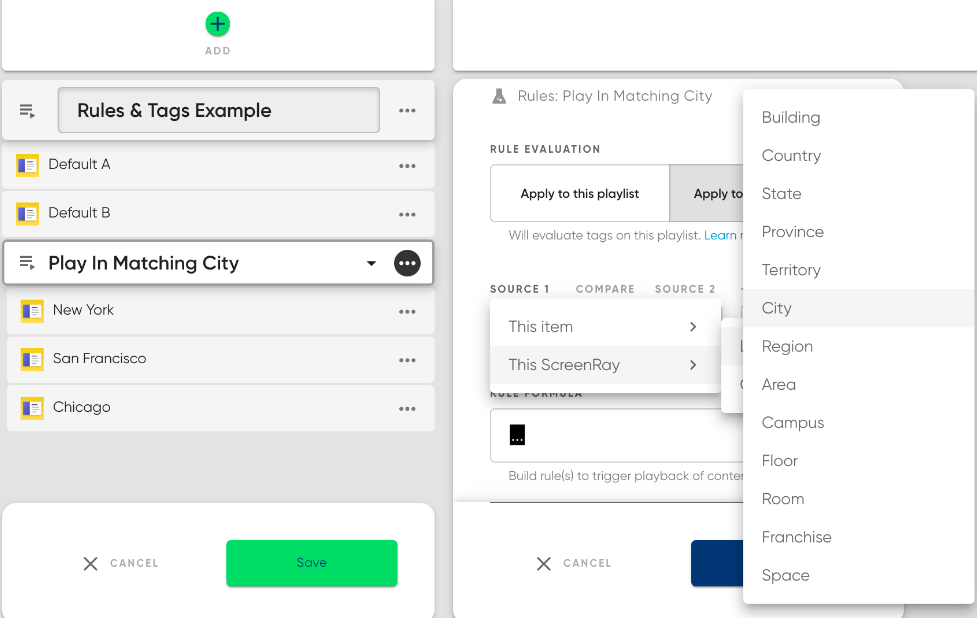977x618 pixels.
Task: Click the X icon of the left Cancel
Action: 90,563
